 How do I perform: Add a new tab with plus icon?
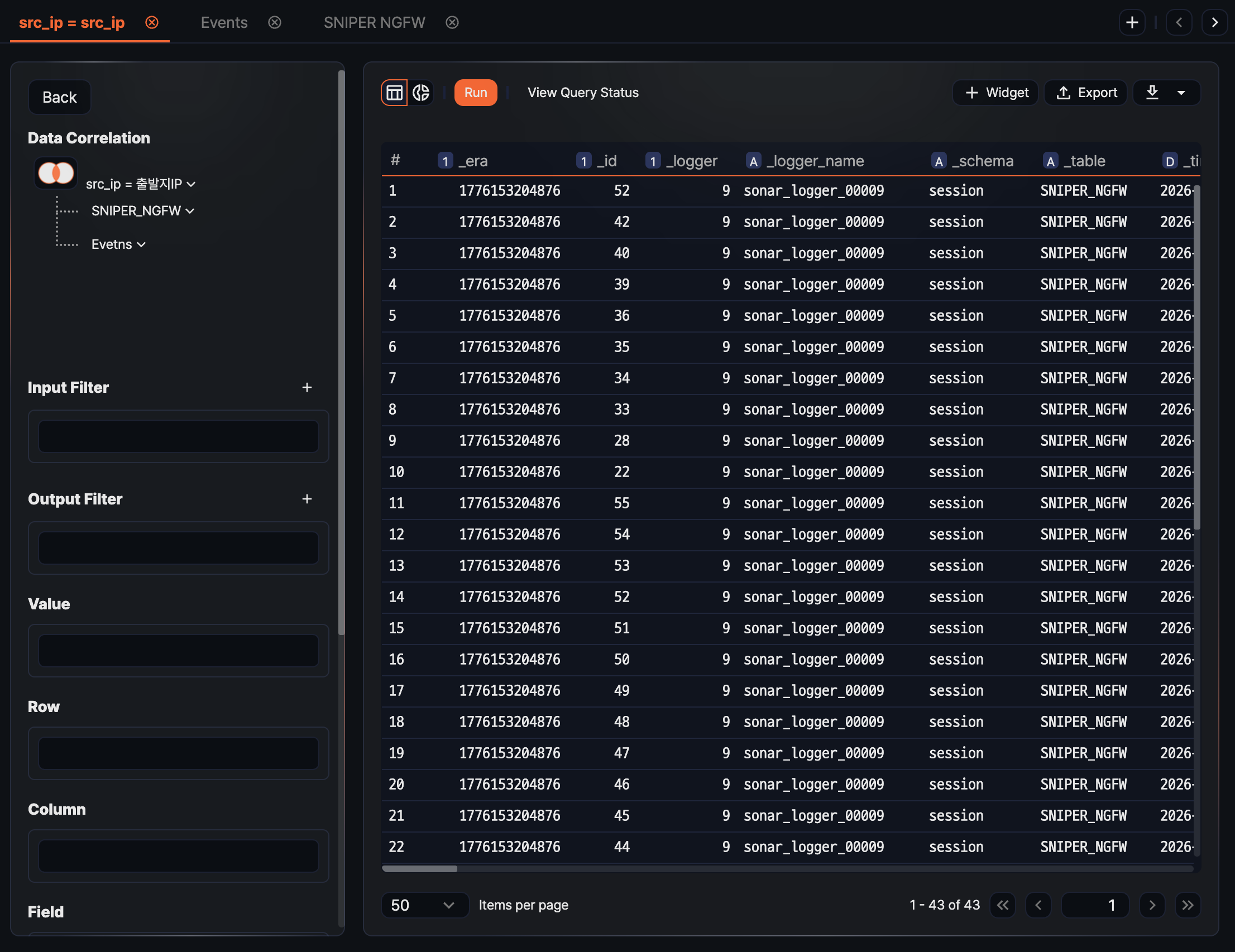[1132, 23]
